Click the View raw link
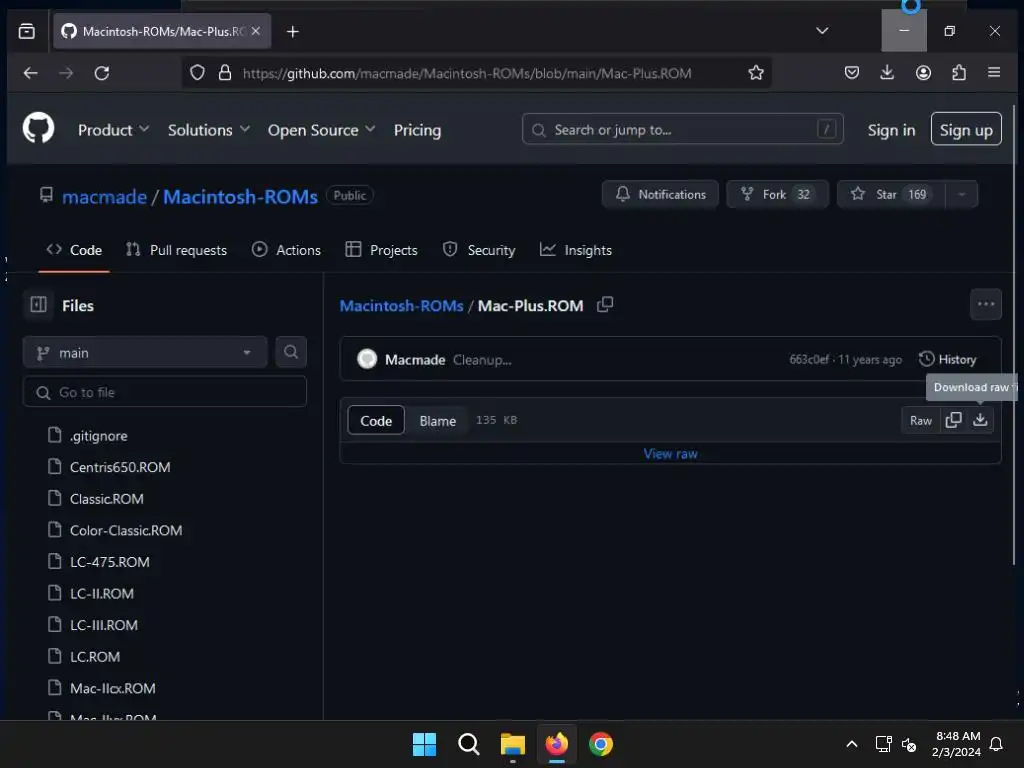Viewport: 1024px width, 768px height. coord(670,453)
